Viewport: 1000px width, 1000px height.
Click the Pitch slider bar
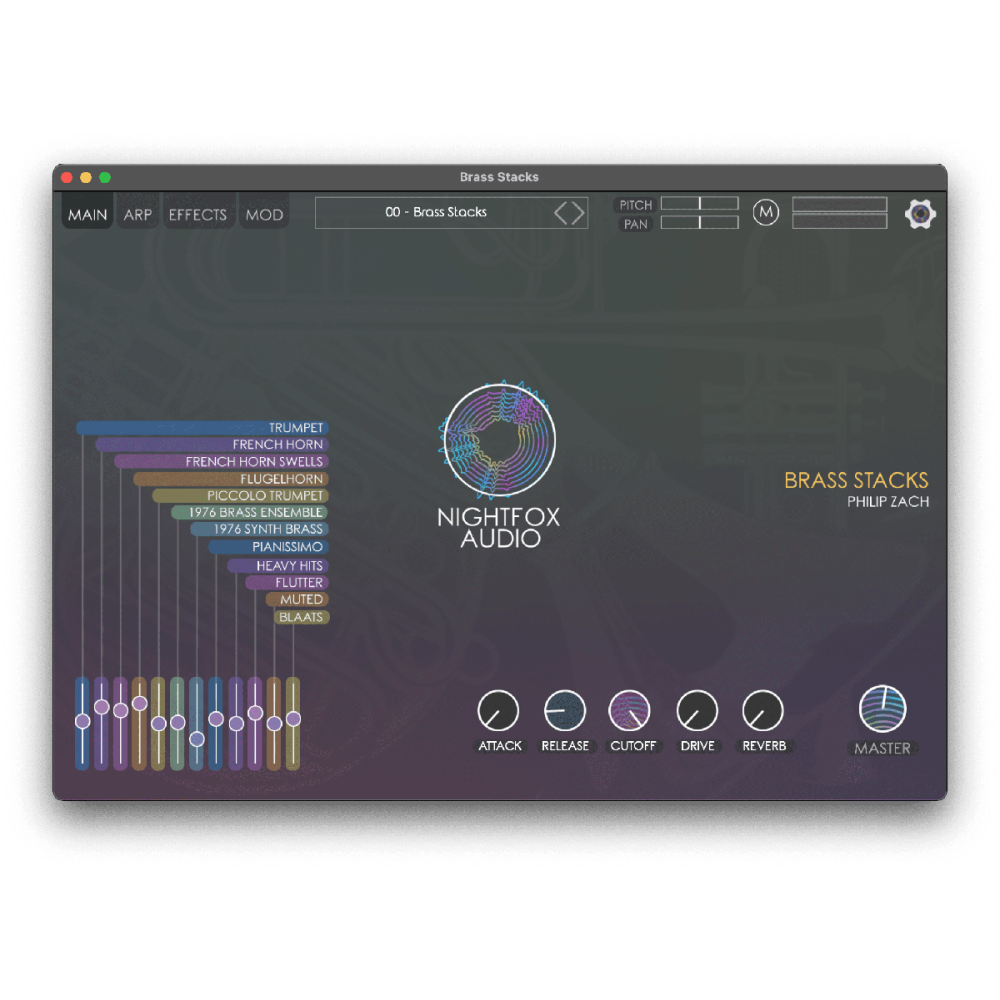tap(699, 204)
